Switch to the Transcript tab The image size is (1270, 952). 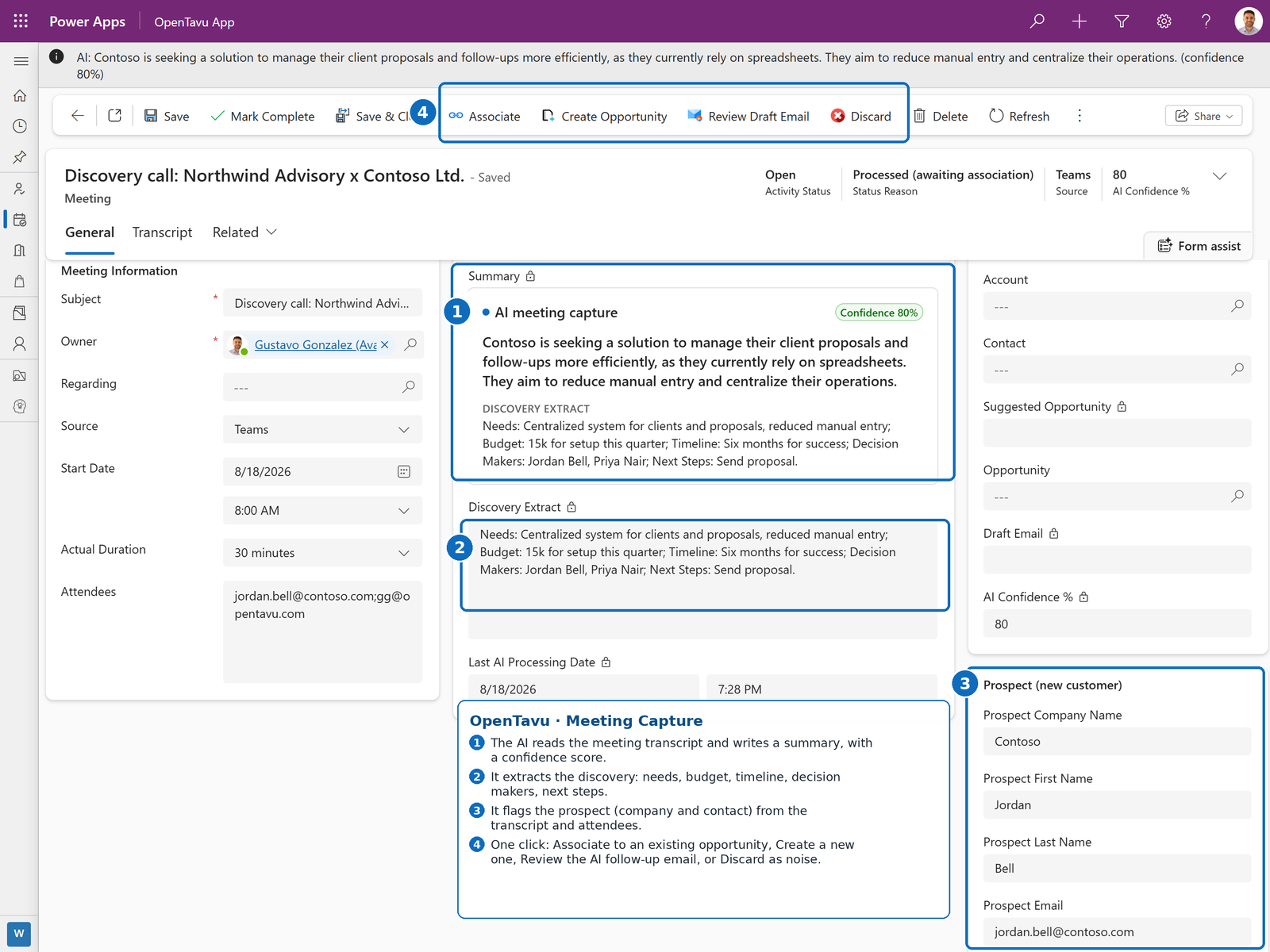(x=162, y=232)
